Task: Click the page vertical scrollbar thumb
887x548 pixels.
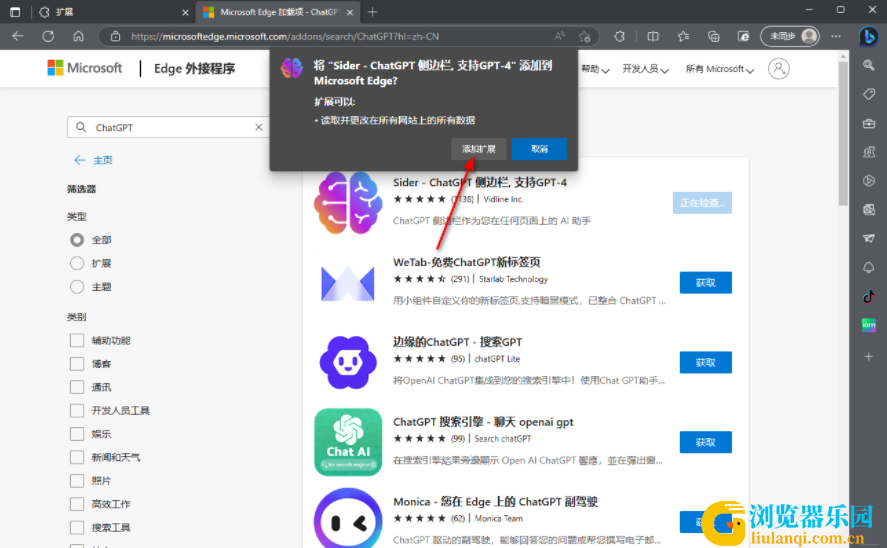Action: pos(843,133)
